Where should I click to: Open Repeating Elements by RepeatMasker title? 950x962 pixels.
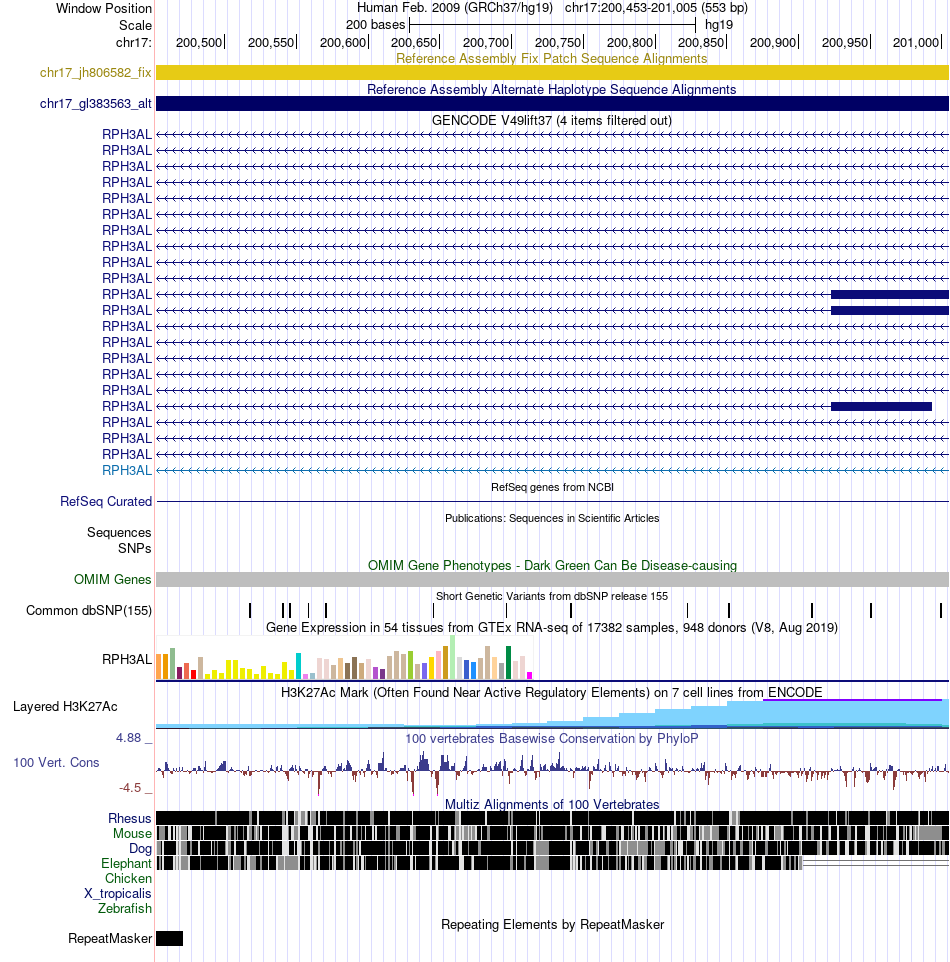(x=552, y=924)
